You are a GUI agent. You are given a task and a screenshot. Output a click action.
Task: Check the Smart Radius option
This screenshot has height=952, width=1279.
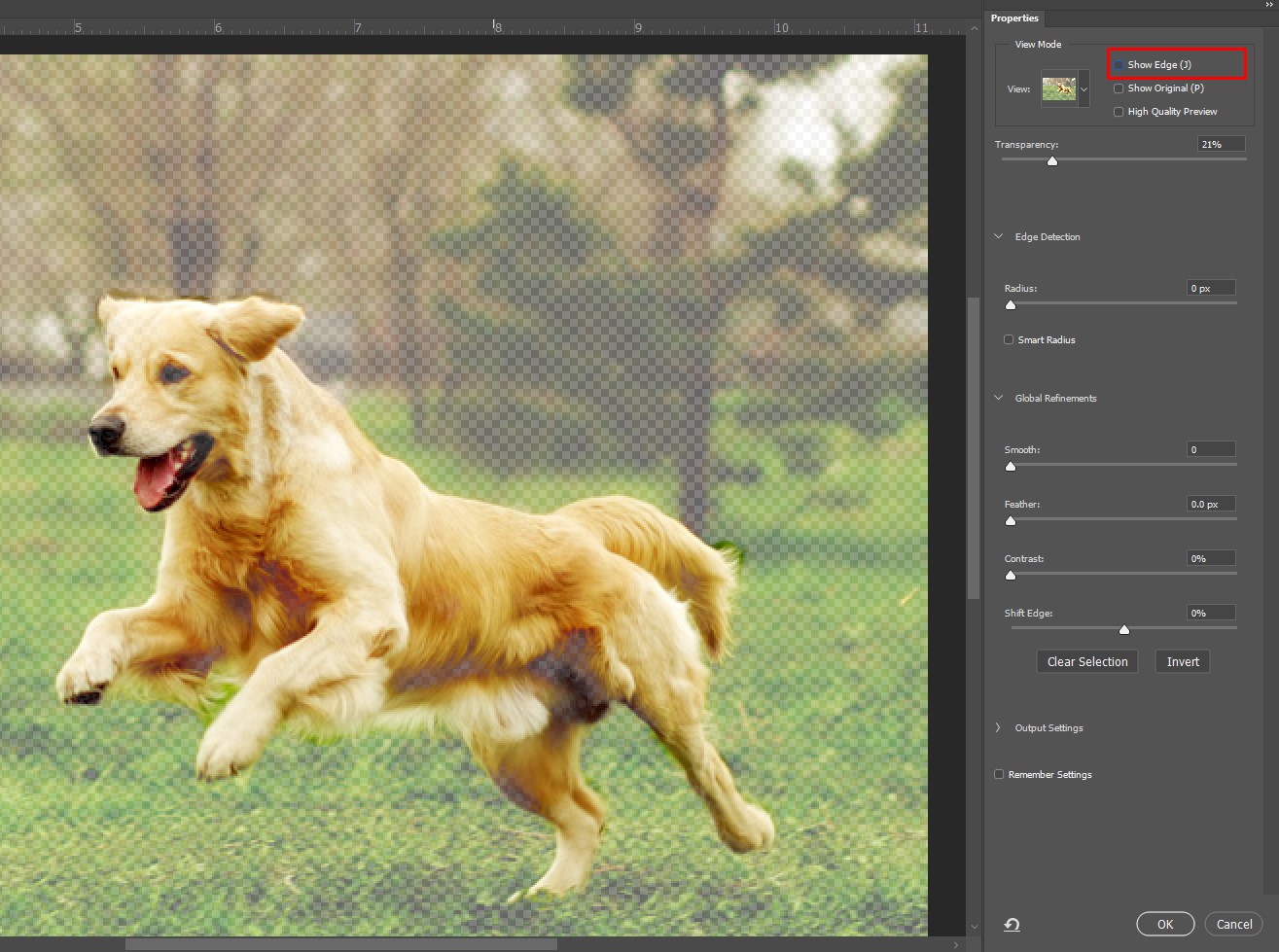1009,340
